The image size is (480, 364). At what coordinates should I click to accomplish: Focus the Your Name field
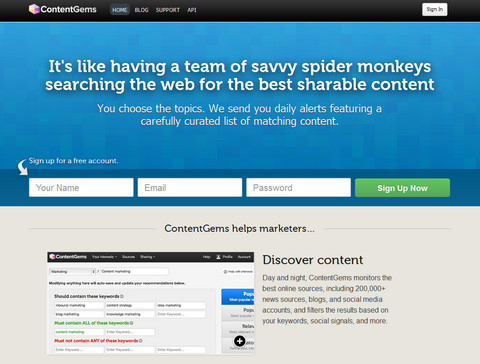point(81,187)
